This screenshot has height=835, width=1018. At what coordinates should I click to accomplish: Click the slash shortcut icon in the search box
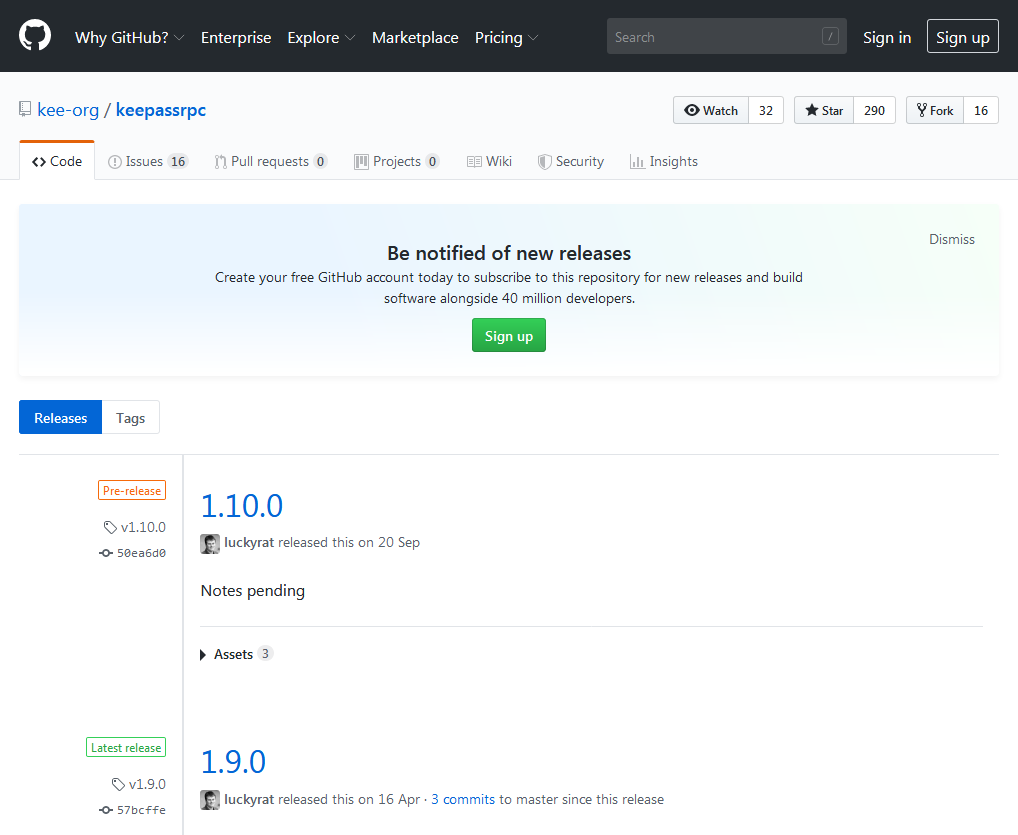(x=830, y=36)
